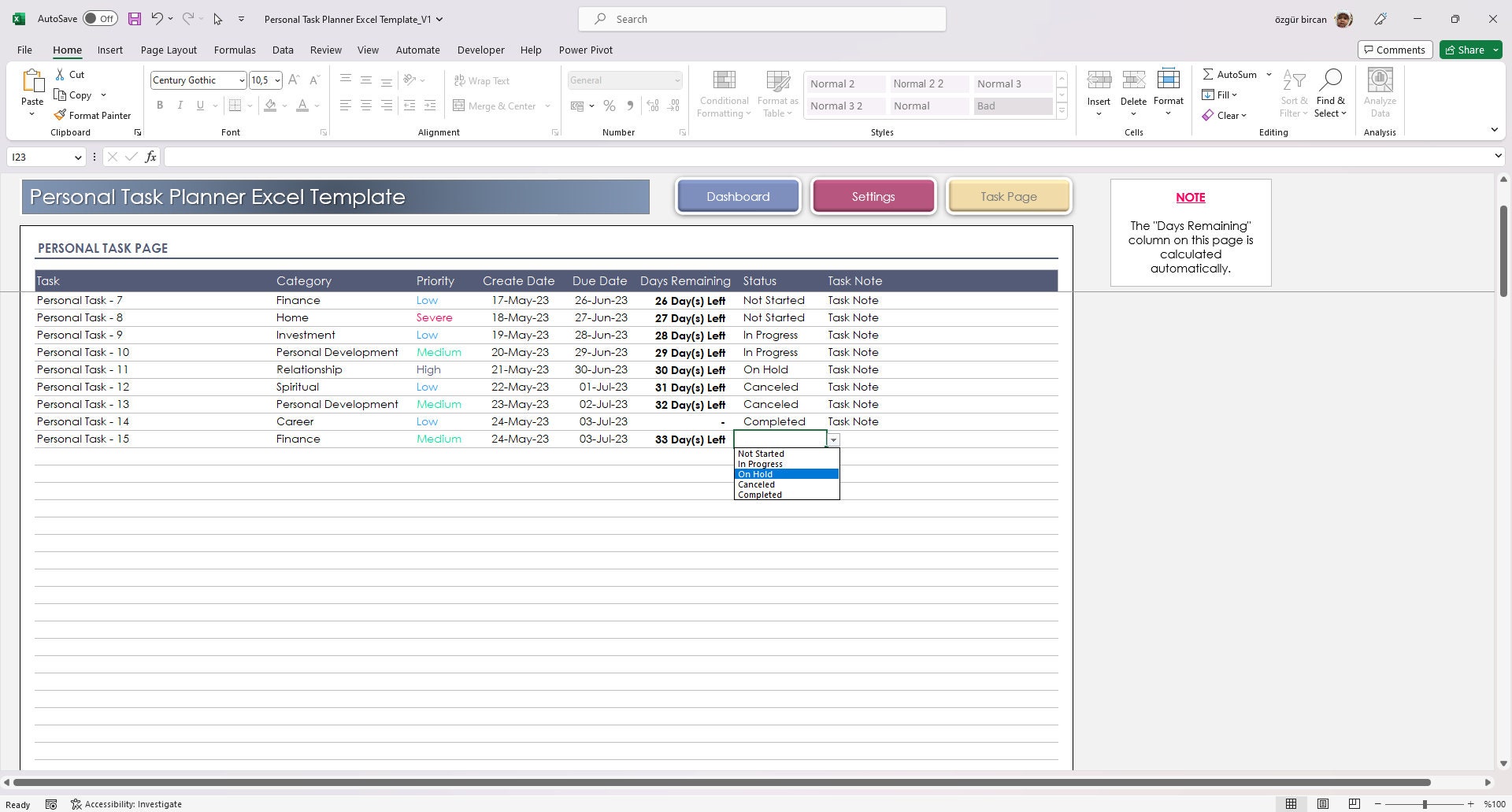Choose Completed in the status list
Viewport: 1512px width, 812px height.
pos(787,495)
